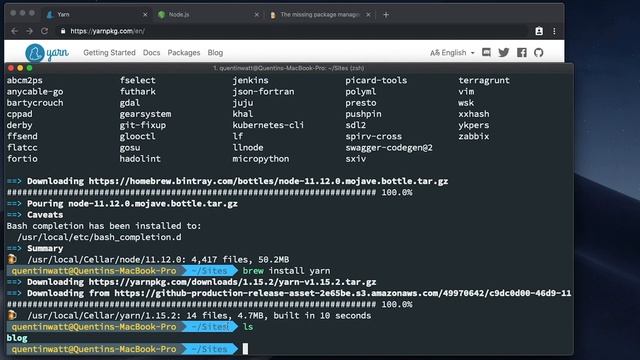
Task: Click 'spirv-cross' in terminal output
Action: (373, 136)
